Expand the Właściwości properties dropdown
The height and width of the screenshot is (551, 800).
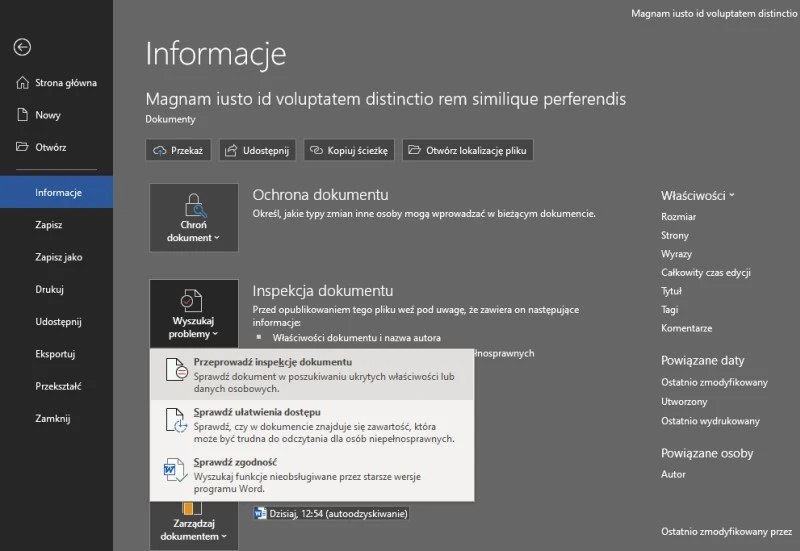[697, 196]
